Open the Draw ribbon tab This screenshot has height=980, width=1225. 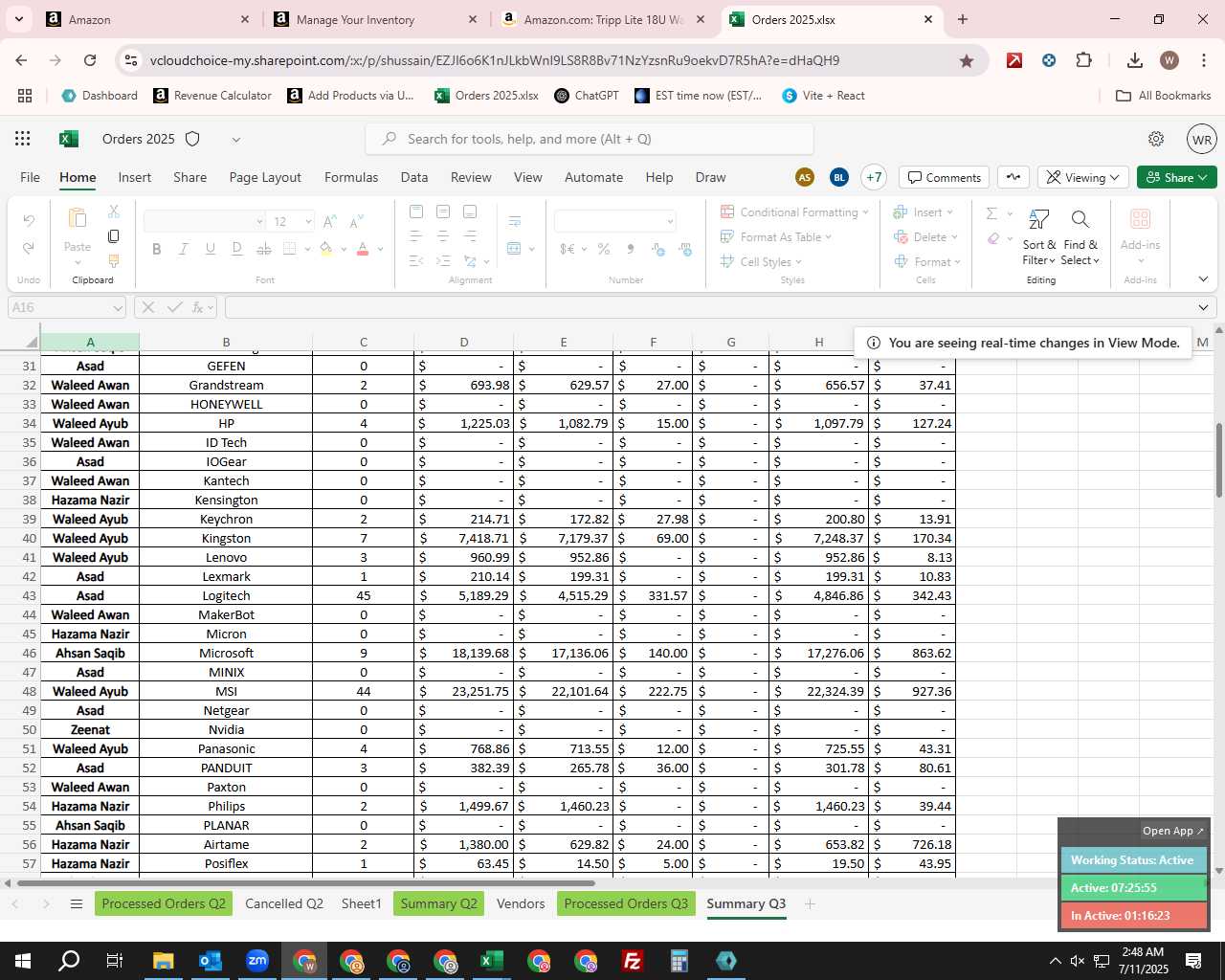(710, 177)
